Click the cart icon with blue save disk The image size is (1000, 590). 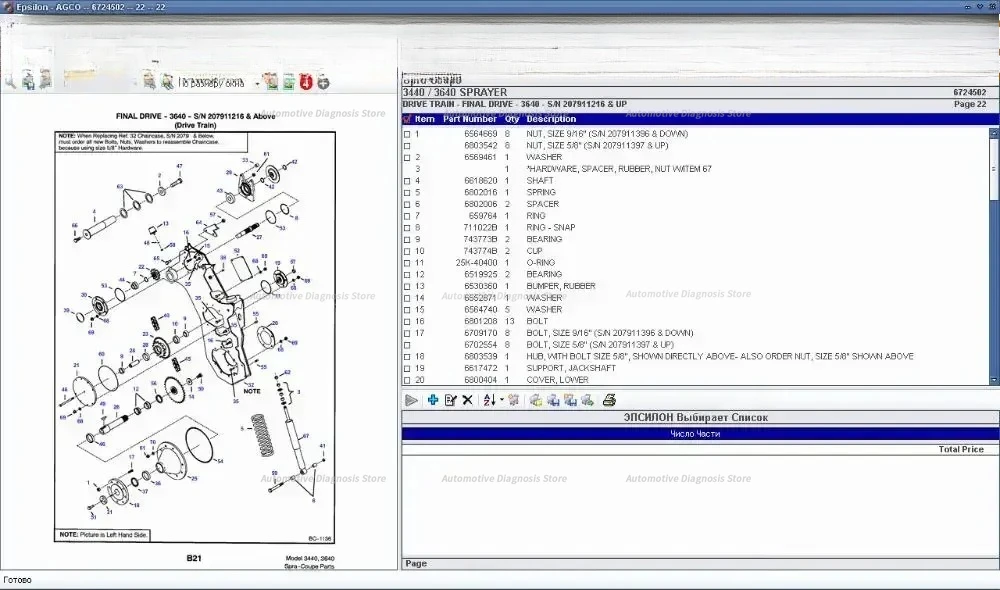[553, 400]
